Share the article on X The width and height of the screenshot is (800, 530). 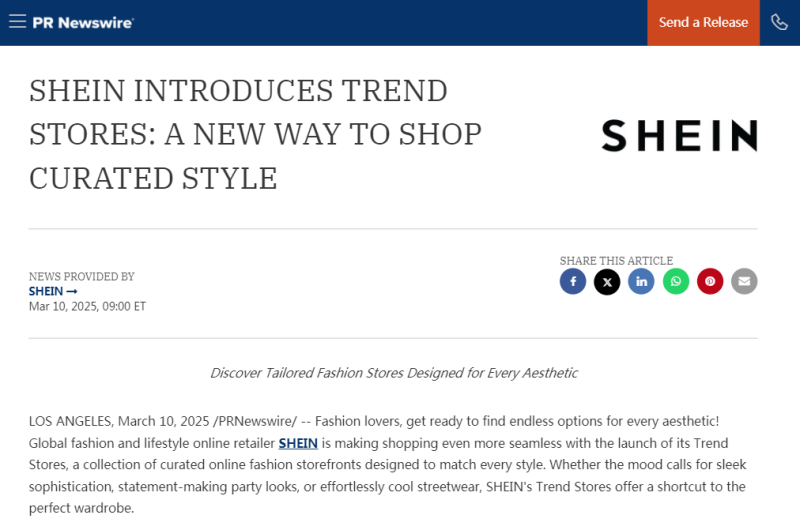click(x=607, y=282)
